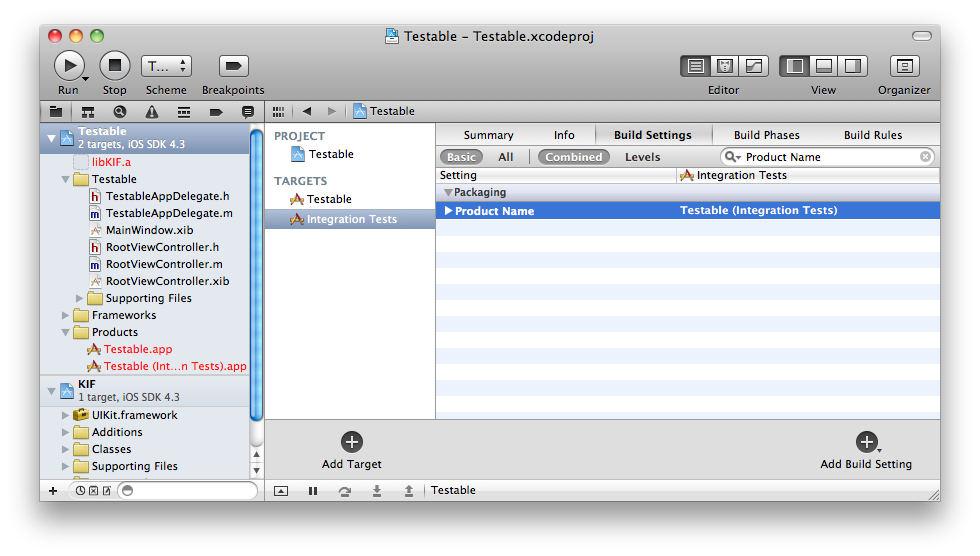Select the Combined display mode
Screen dimensions: 980x556
[x=573, y=157]
